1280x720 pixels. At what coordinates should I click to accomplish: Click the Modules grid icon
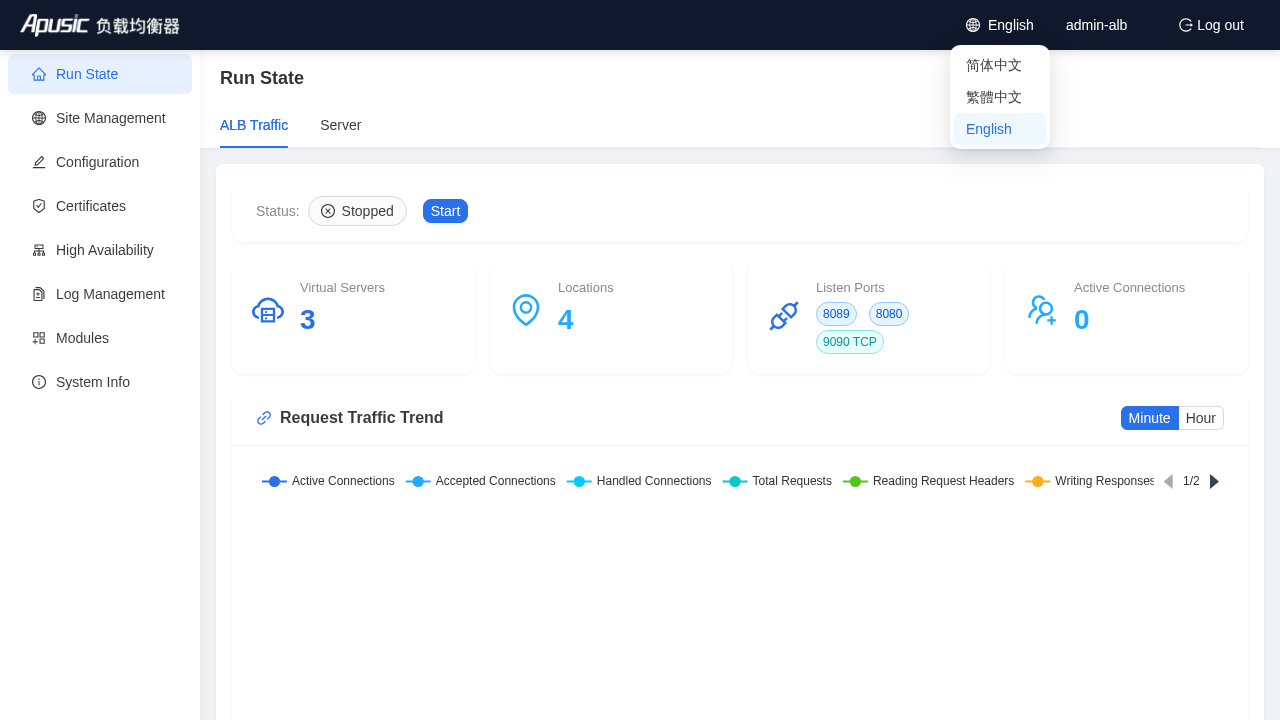pyautogui.click(x=39, y=338)
